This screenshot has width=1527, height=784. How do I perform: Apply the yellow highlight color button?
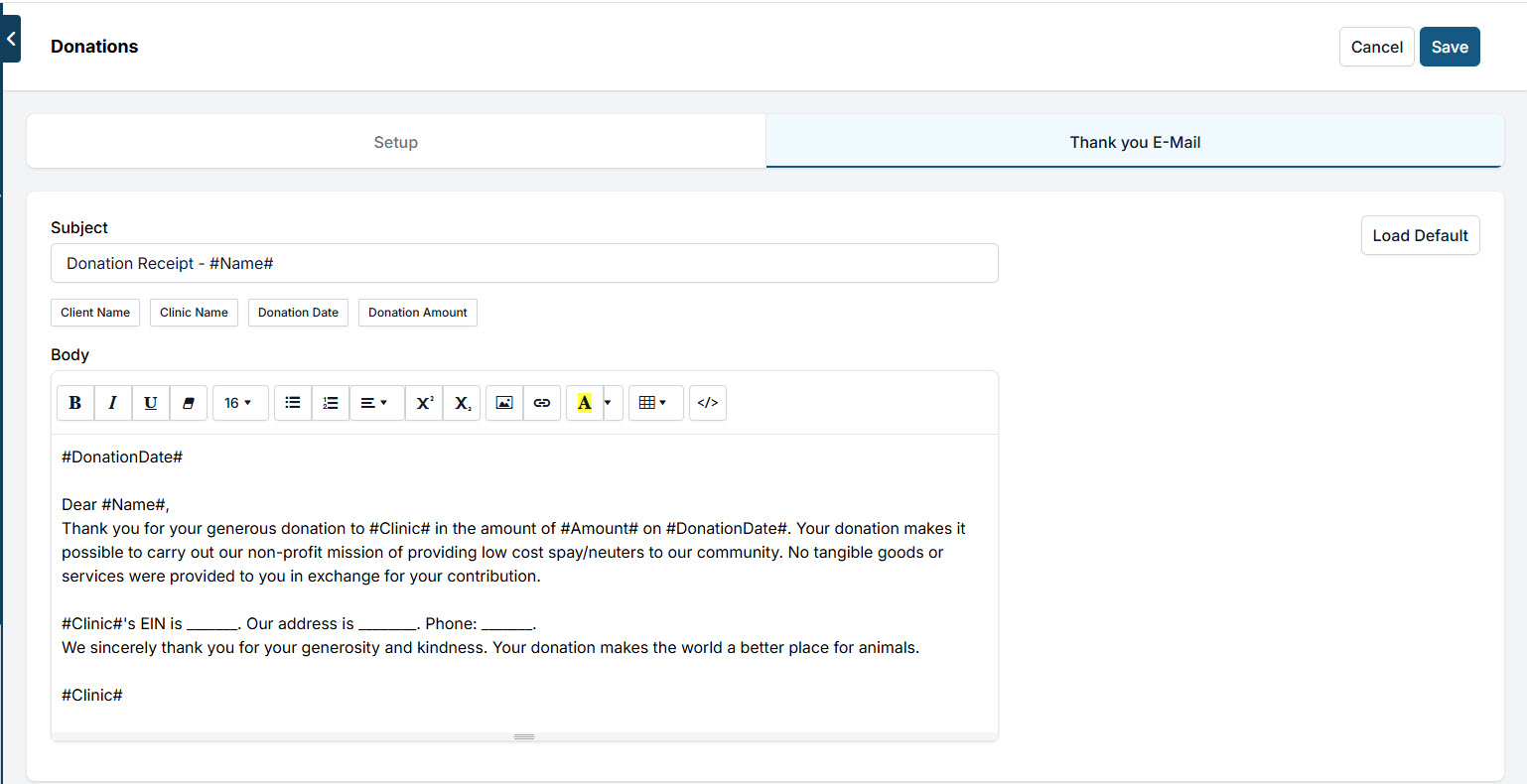(x=584, y=403)
